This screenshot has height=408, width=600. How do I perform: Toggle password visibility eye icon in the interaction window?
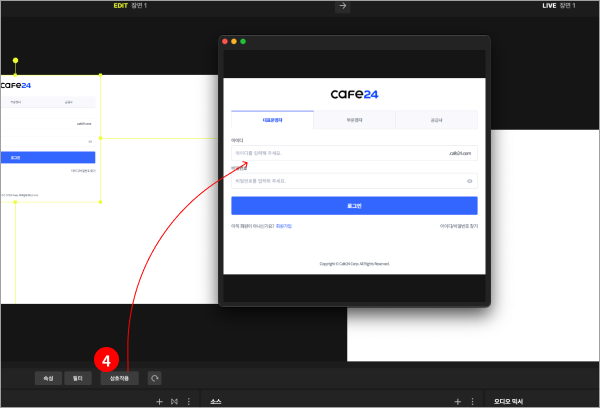[x=470, y=181]
